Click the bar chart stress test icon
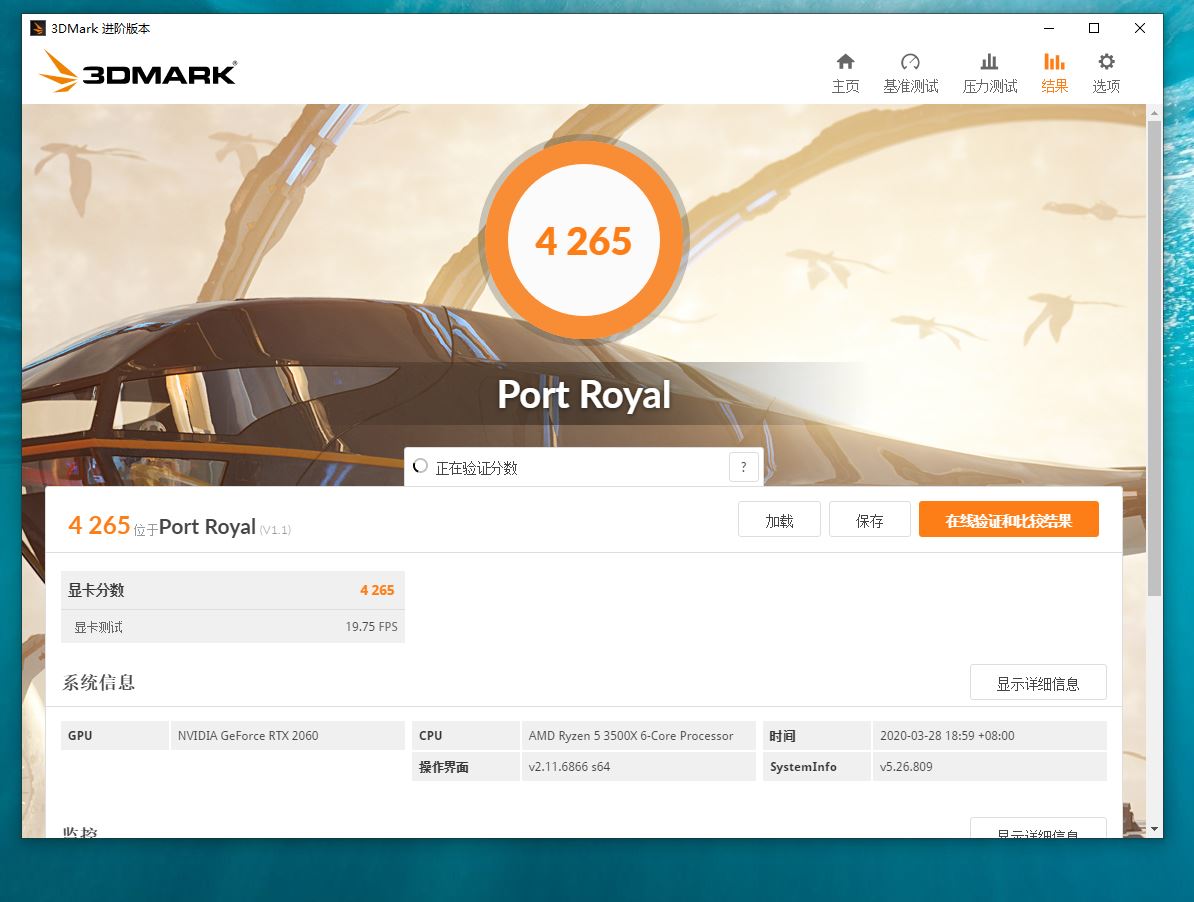 click(989, 62)
